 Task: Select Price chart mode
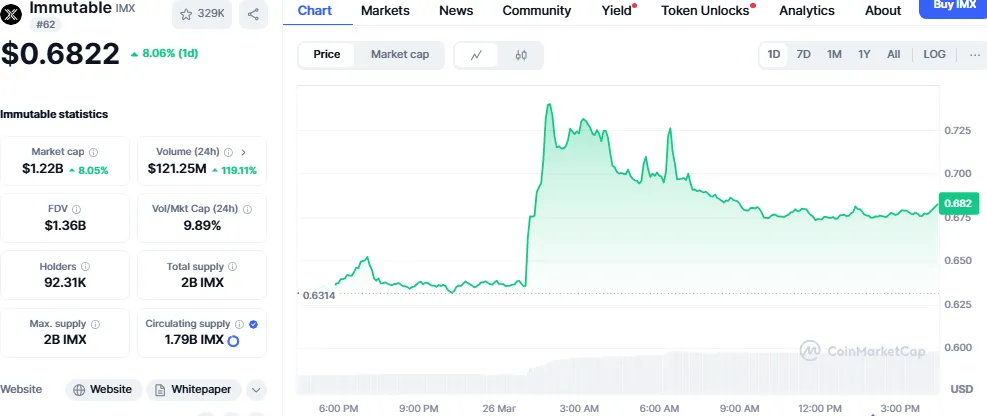coord(327,55)
